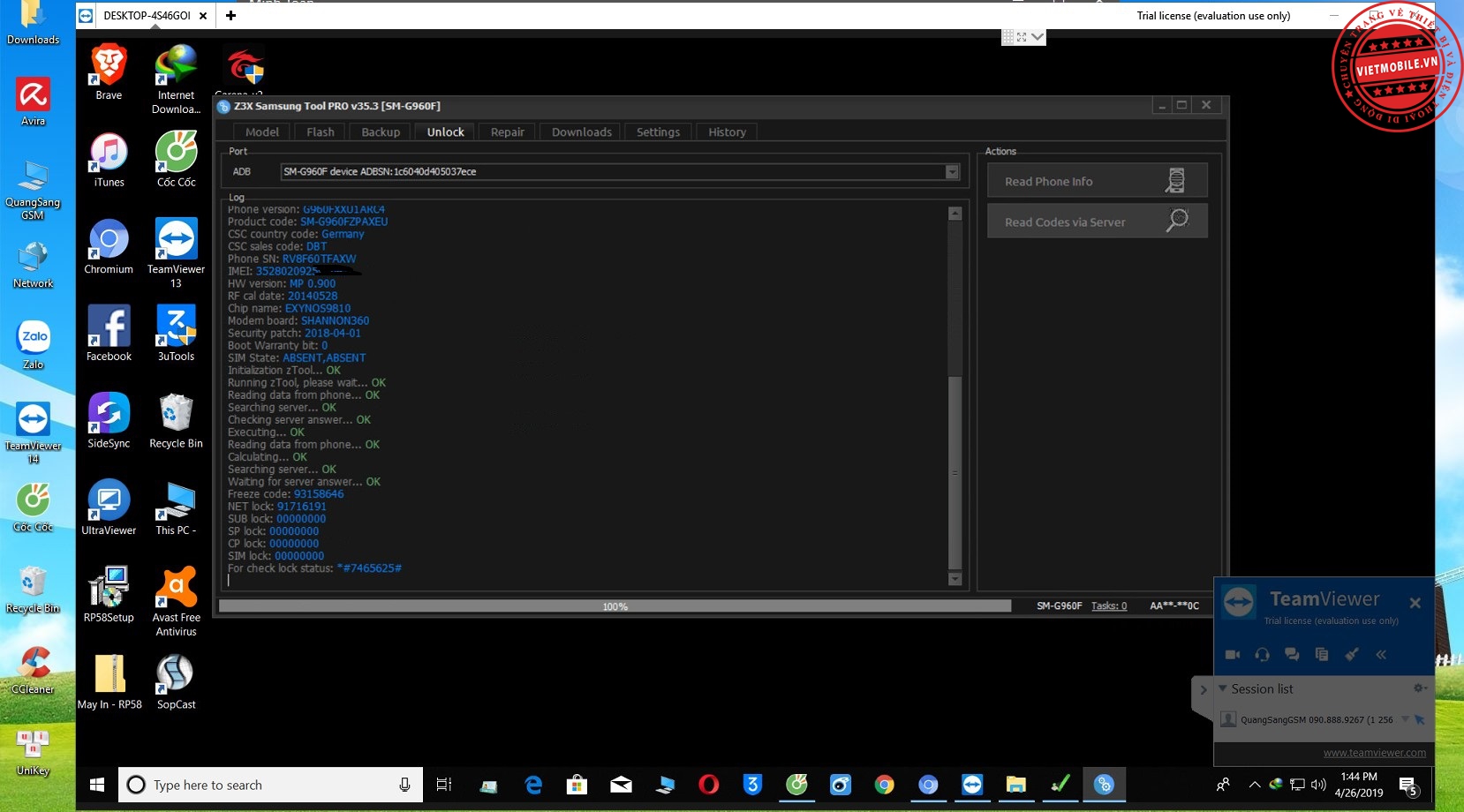Viewport: 1464px width, 812px height.
Task: Expand remote session toolbar chevron at top
Action: pyautogui.click(x=1038, y=37)
